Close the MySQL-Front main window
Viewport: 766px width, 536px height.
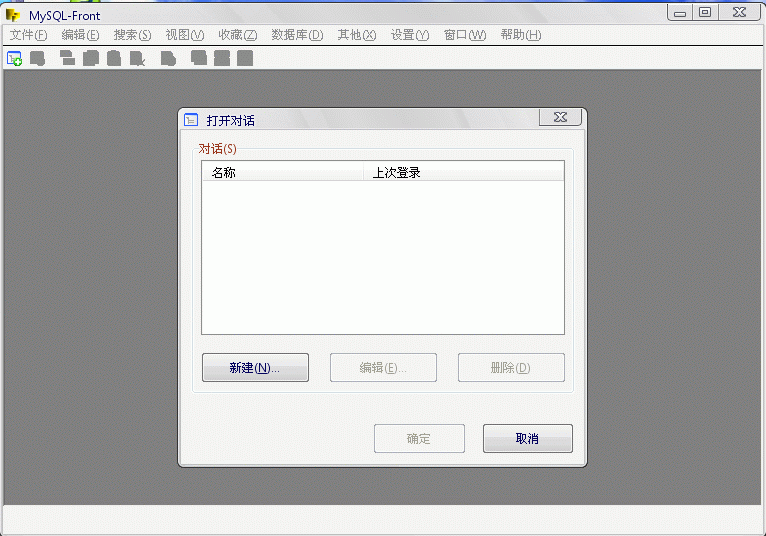pos(740,13)
